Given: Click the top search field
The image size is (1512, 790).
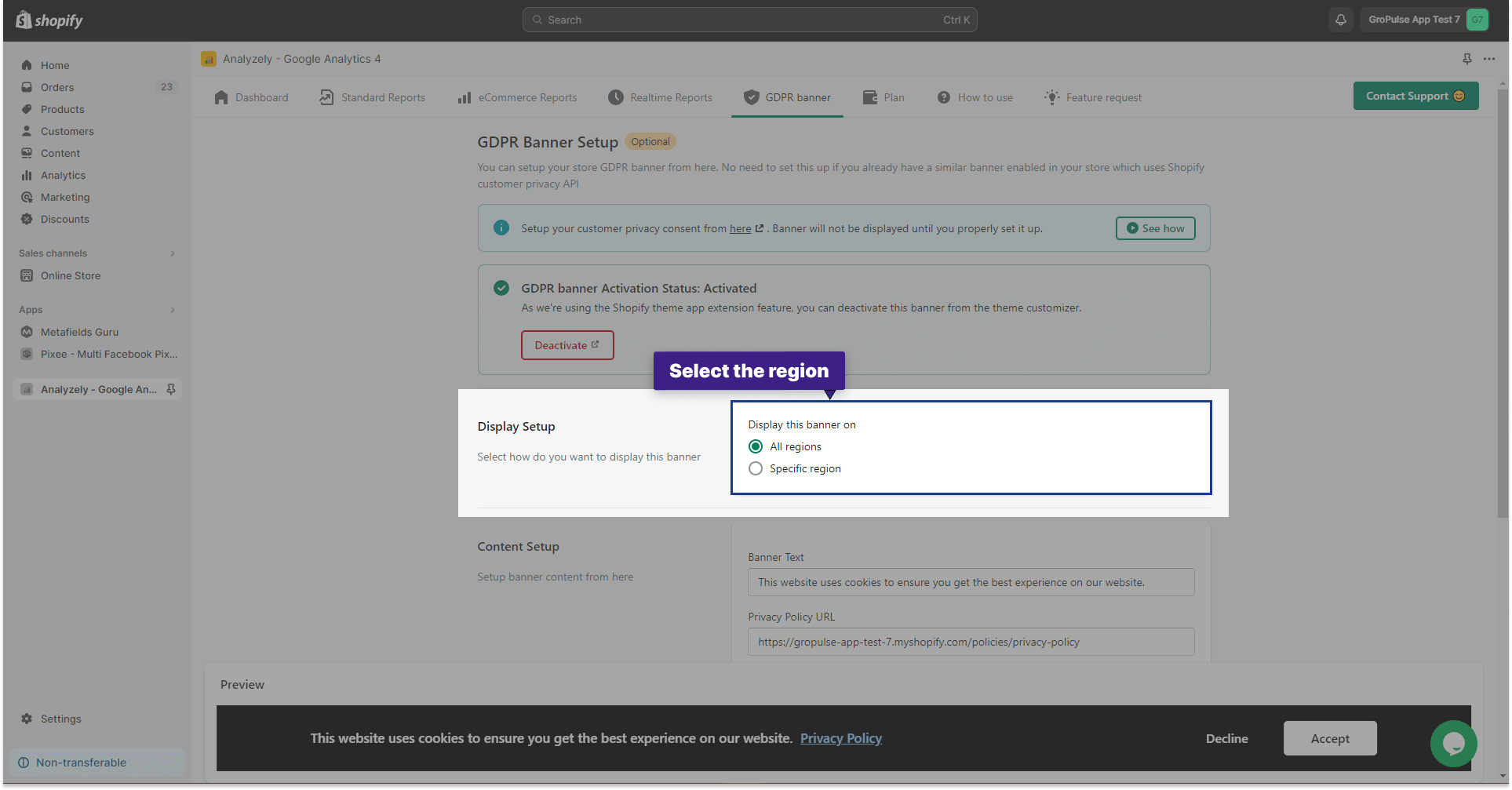Looking at the screenshot, I should coord(749,20).
